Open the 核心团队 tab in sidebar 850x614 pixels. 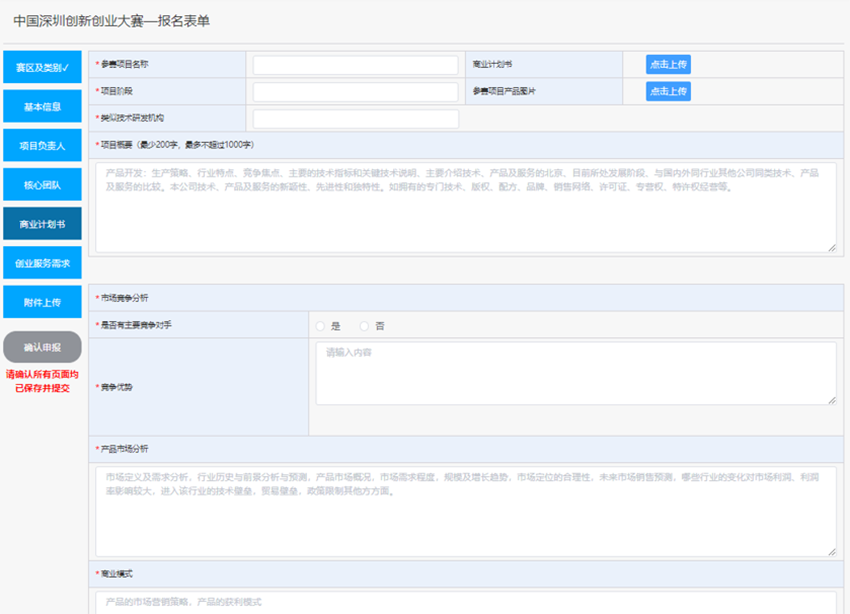point(42,185)
